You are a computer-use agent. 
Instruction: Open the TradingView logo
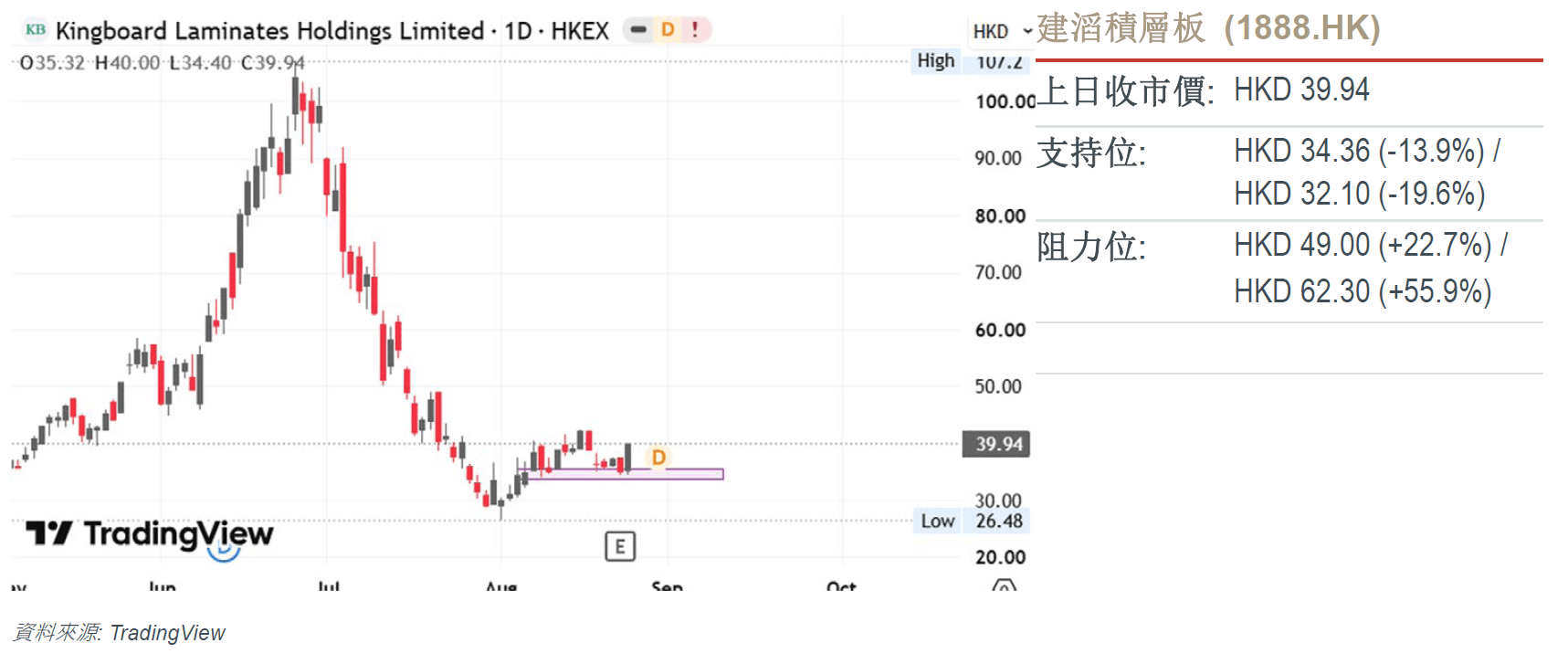pyautogui.click(x=150, y=533)
